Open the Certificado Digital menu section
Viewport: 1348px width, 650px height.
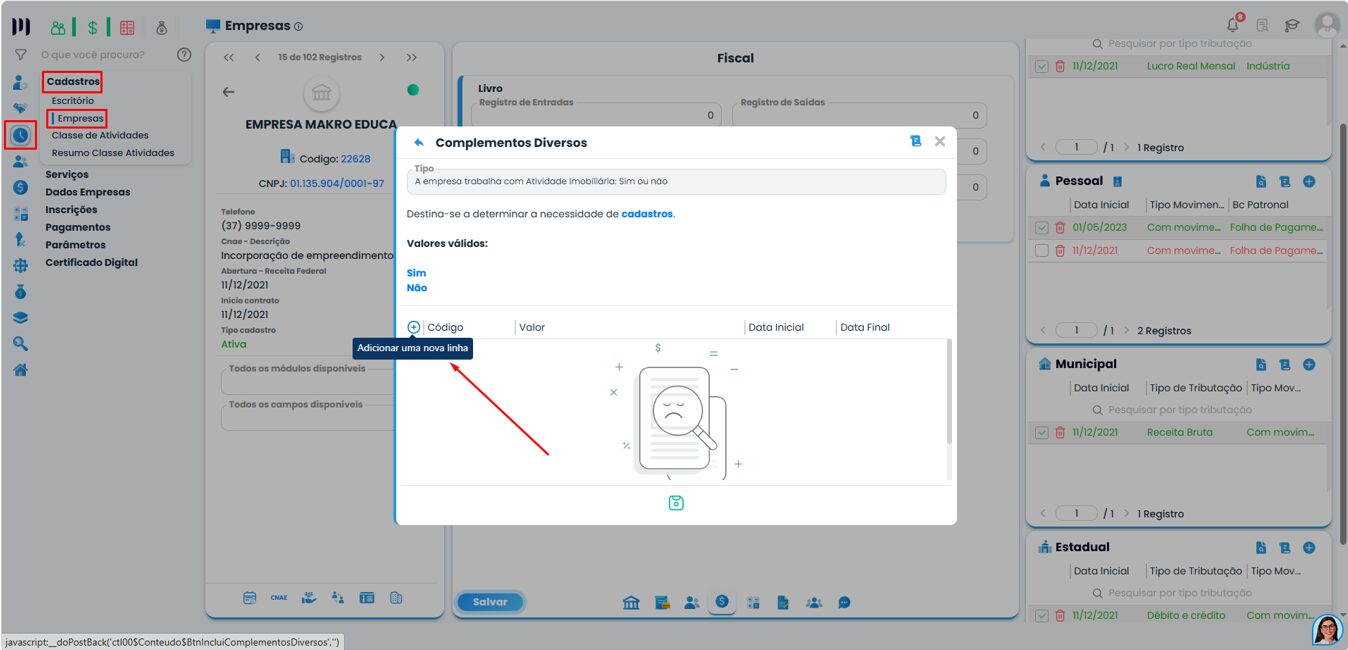pyautogui.click(x=92, y=263)
